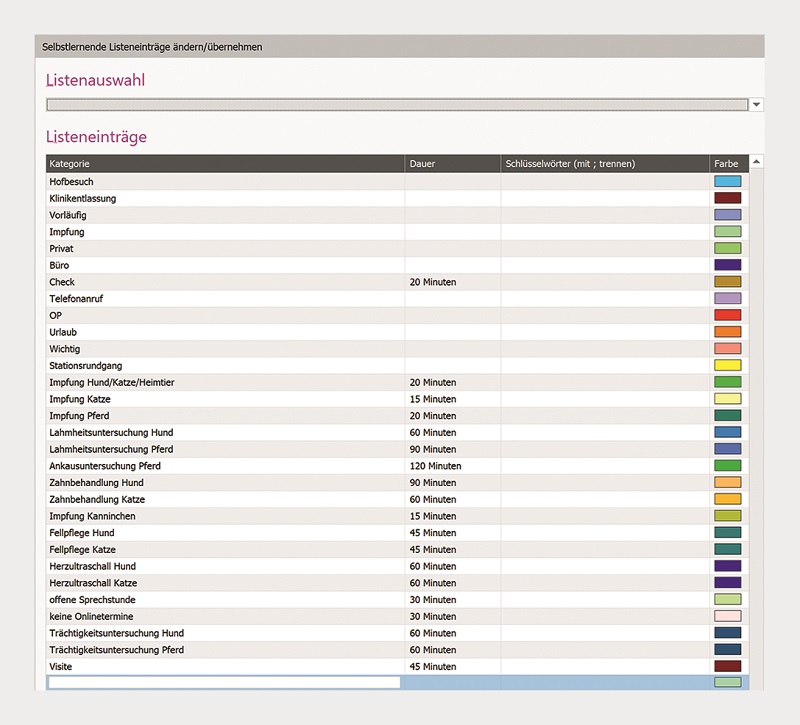This screenshot has height=725, width=800.
Task: Click the Listenauswahl combo box field
Action: coord(396,105)
